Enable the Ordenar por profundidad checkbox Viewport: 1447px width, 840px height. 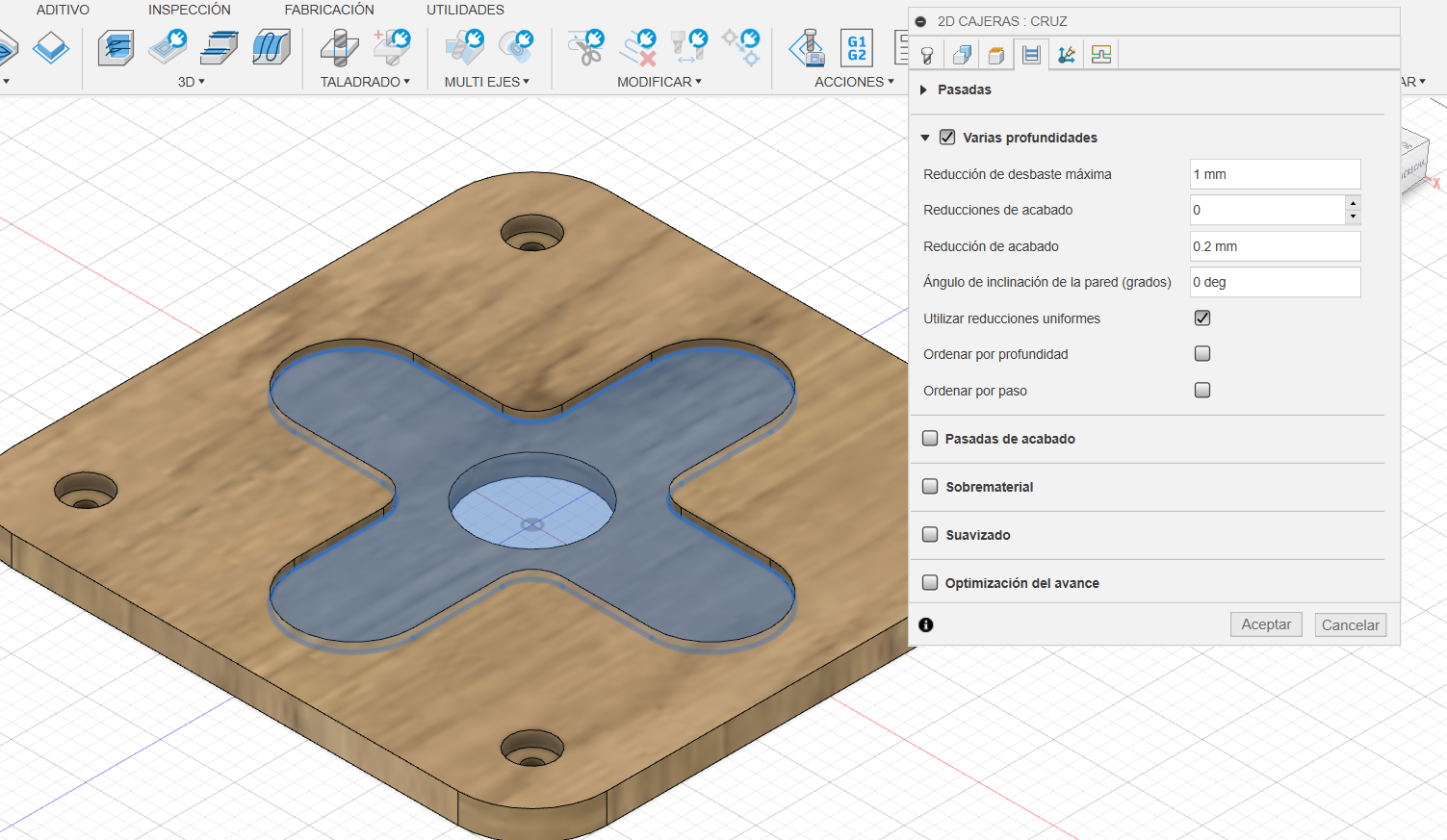pos(1202,353)
